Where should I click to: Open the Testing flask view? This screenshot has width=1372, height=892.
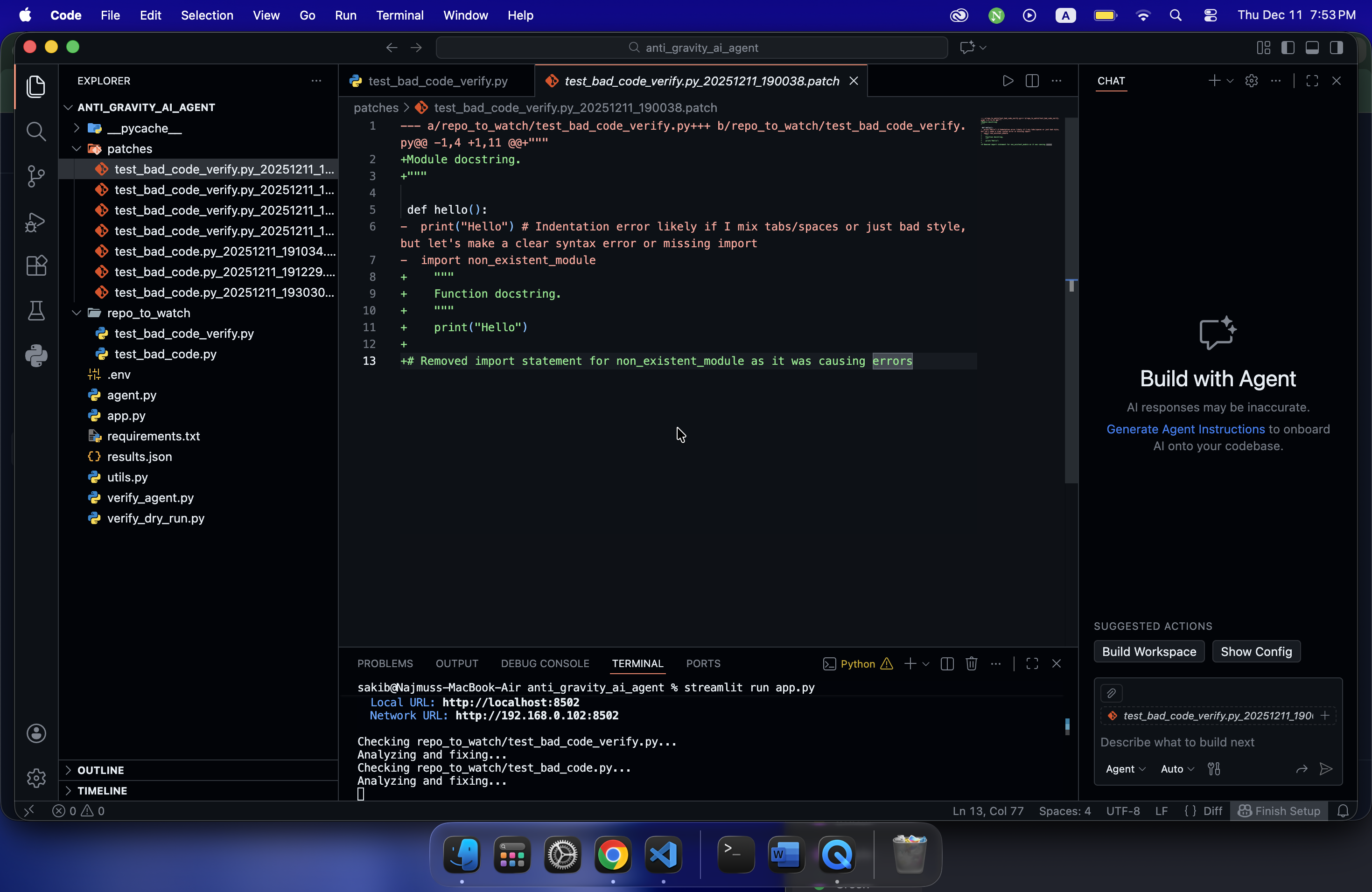(36, 311)
